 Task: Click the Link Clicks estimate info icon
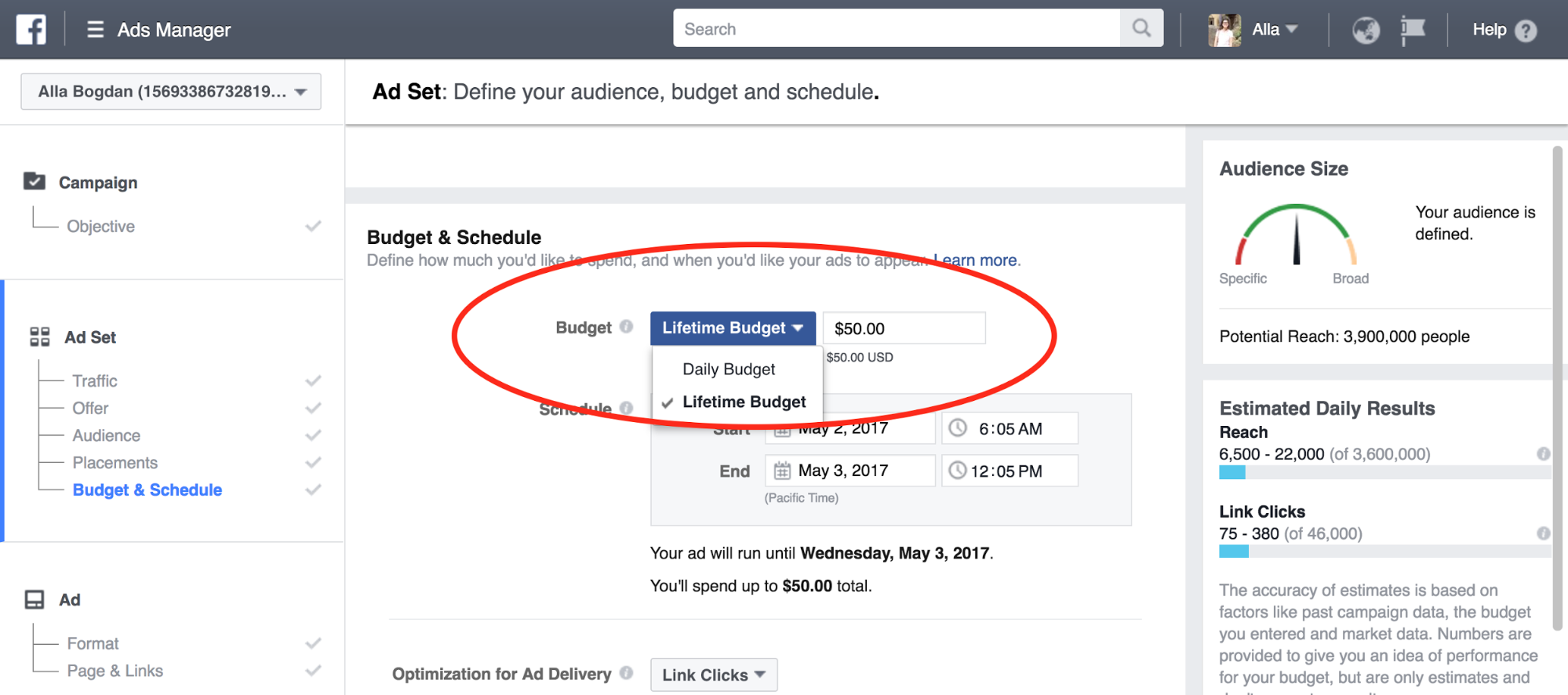point(1543,533)
